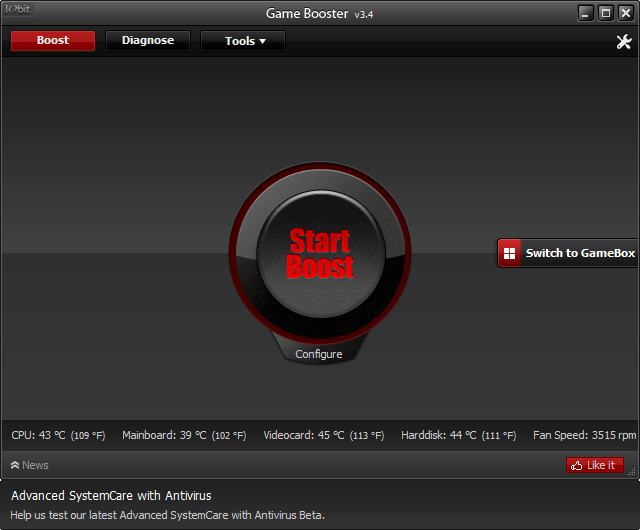Close the Game Booster window
Image resolution: width=640 pixels, height=530 pixels.
tap(625, 13)
